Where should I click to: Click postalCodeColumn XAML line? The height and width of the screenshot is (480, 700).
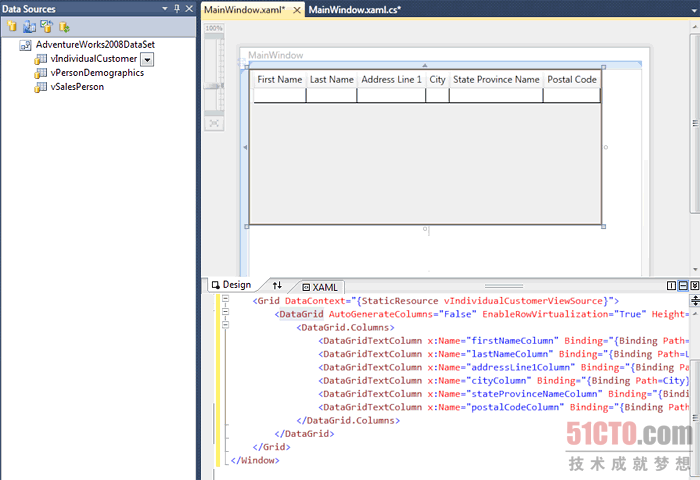pyautogui.click(x=504, y=407)
